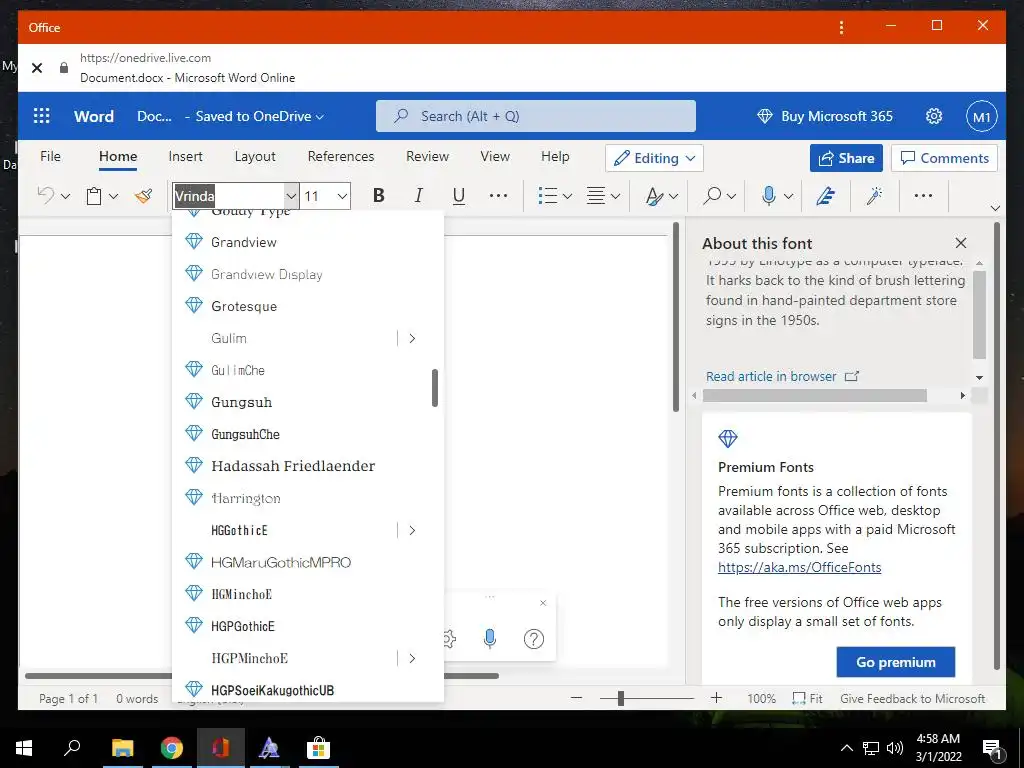
Task: Click the Fit page button
Action: (807, 699)
